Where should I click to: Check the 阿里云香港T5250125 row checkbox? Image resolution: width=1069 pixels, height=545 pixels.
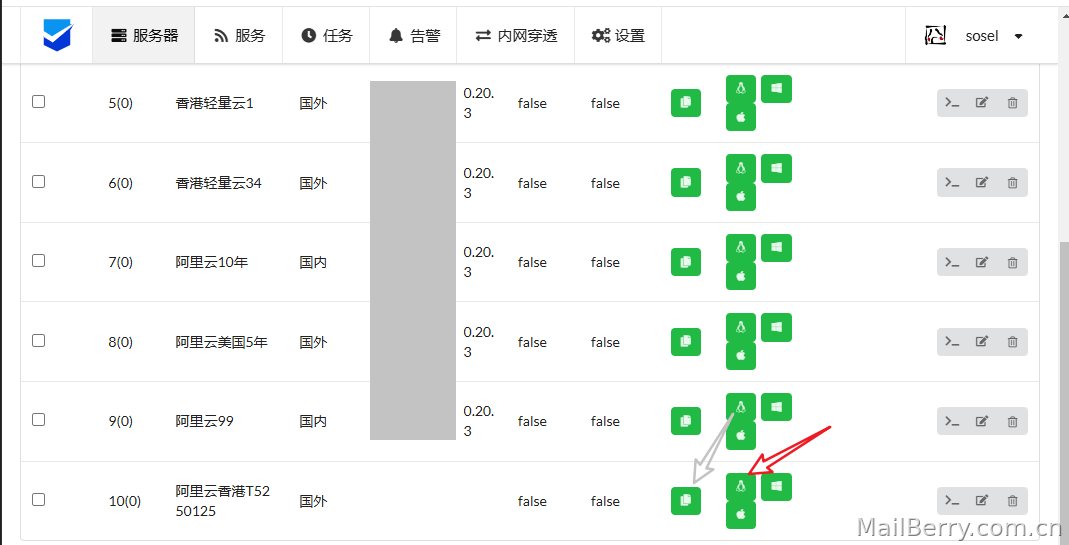tap(39, 499)
